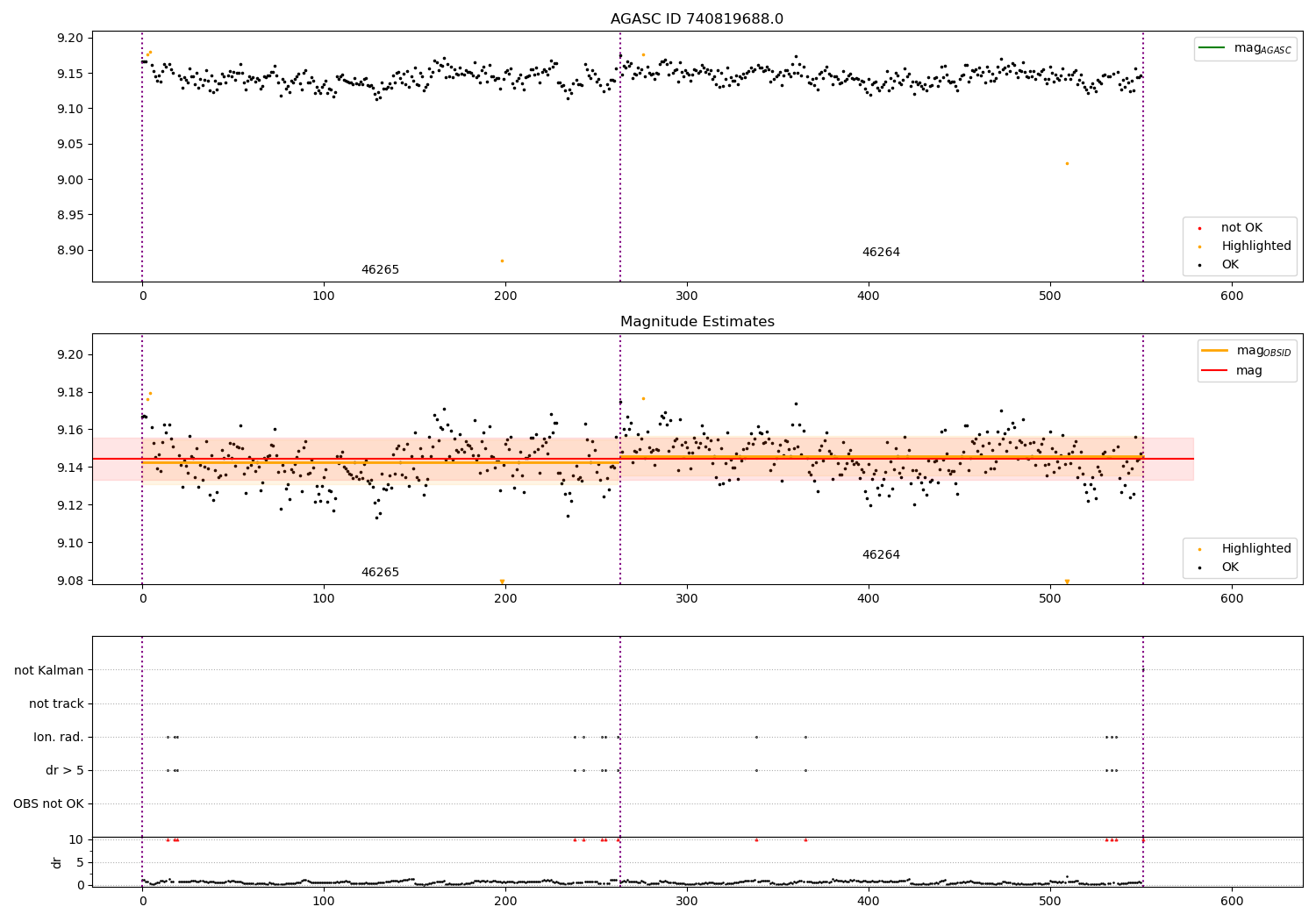Click the '8.90' tick on the top plot y-axis
Screen dimensions: 1316x921
71,251
